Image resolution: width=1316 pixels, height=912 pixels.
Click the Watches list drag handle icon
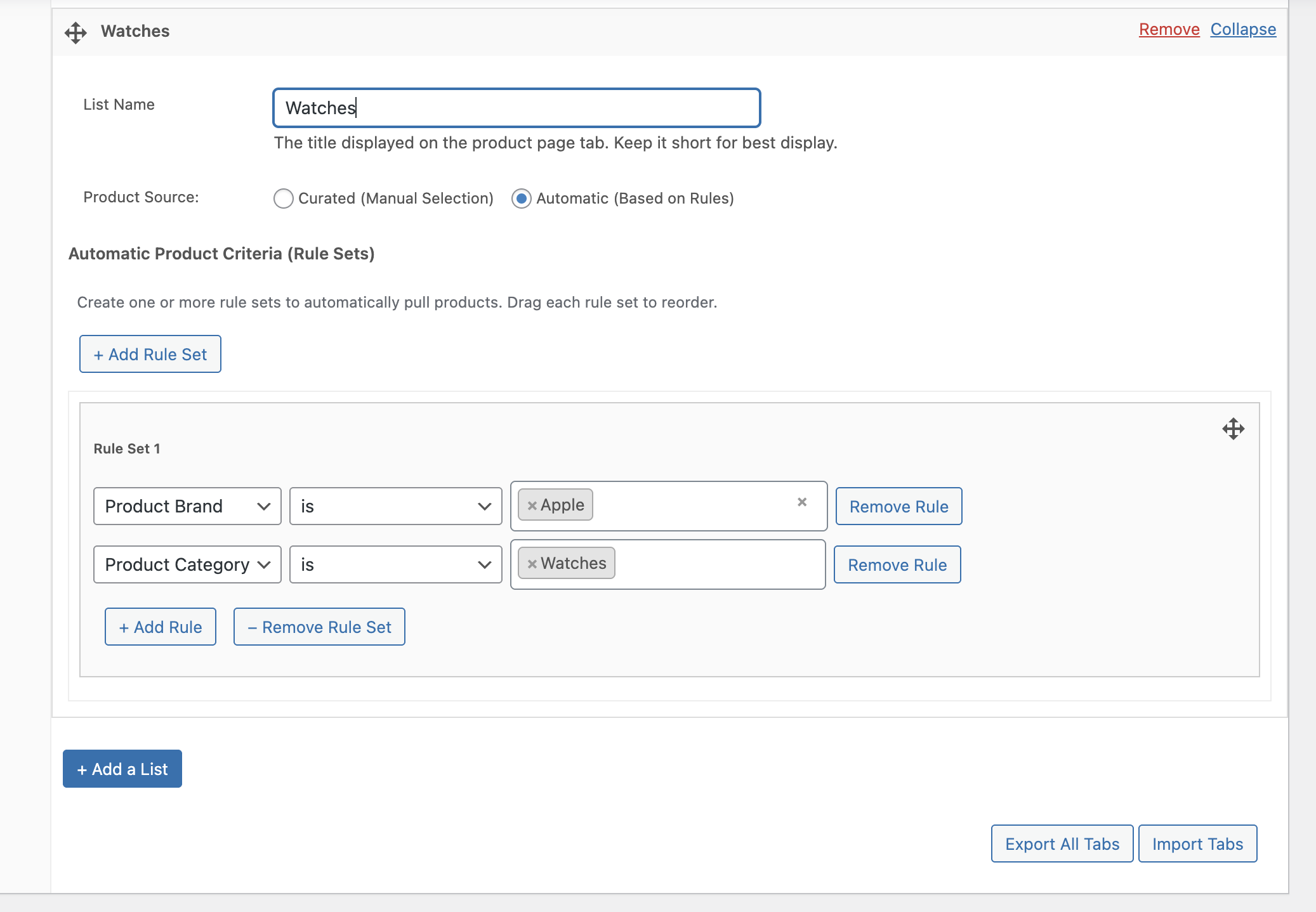pyautogui.click(x=76, y=32)
